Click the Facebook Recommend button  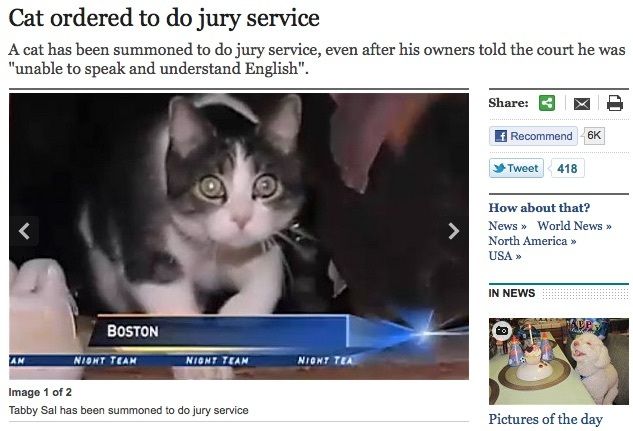tap(533, 136)
